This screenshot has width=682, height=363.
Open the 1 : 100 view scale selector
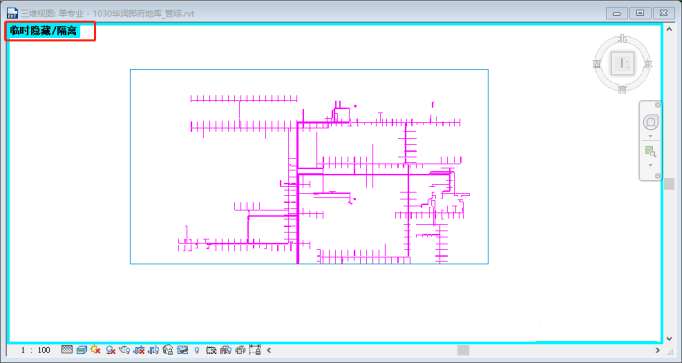[36, 350]
